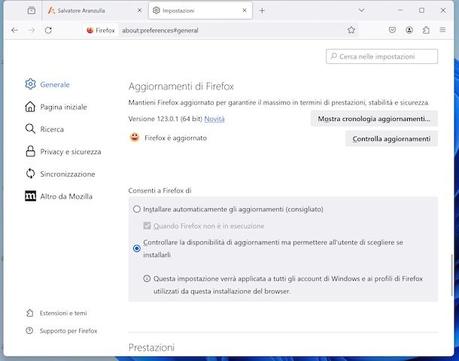Bookmark this page with the star icon
This screenshot has width=459, height=361.
coord(351,30)
